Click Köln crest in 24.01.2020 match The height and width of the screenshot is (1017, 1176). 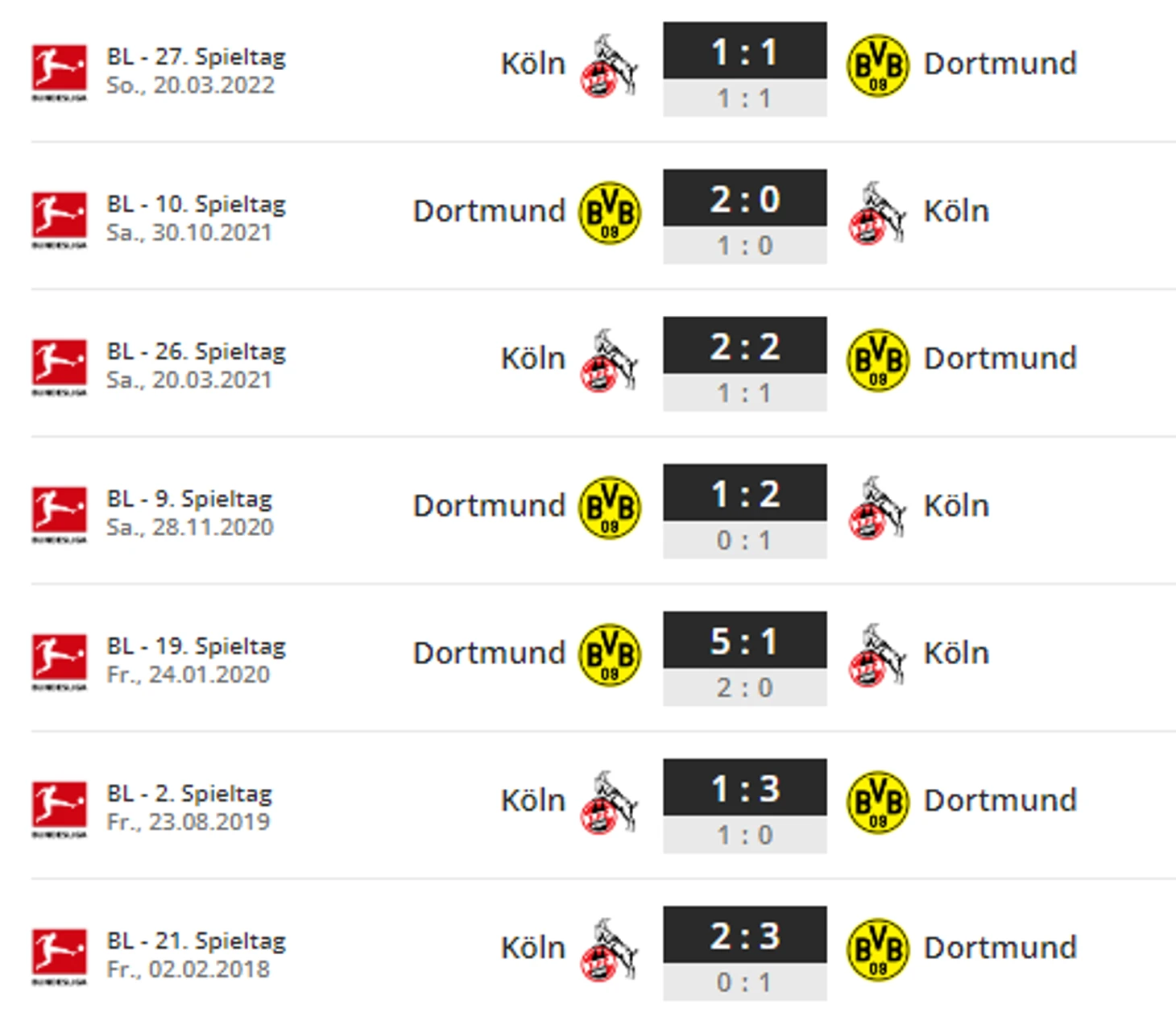coord(877,655)
